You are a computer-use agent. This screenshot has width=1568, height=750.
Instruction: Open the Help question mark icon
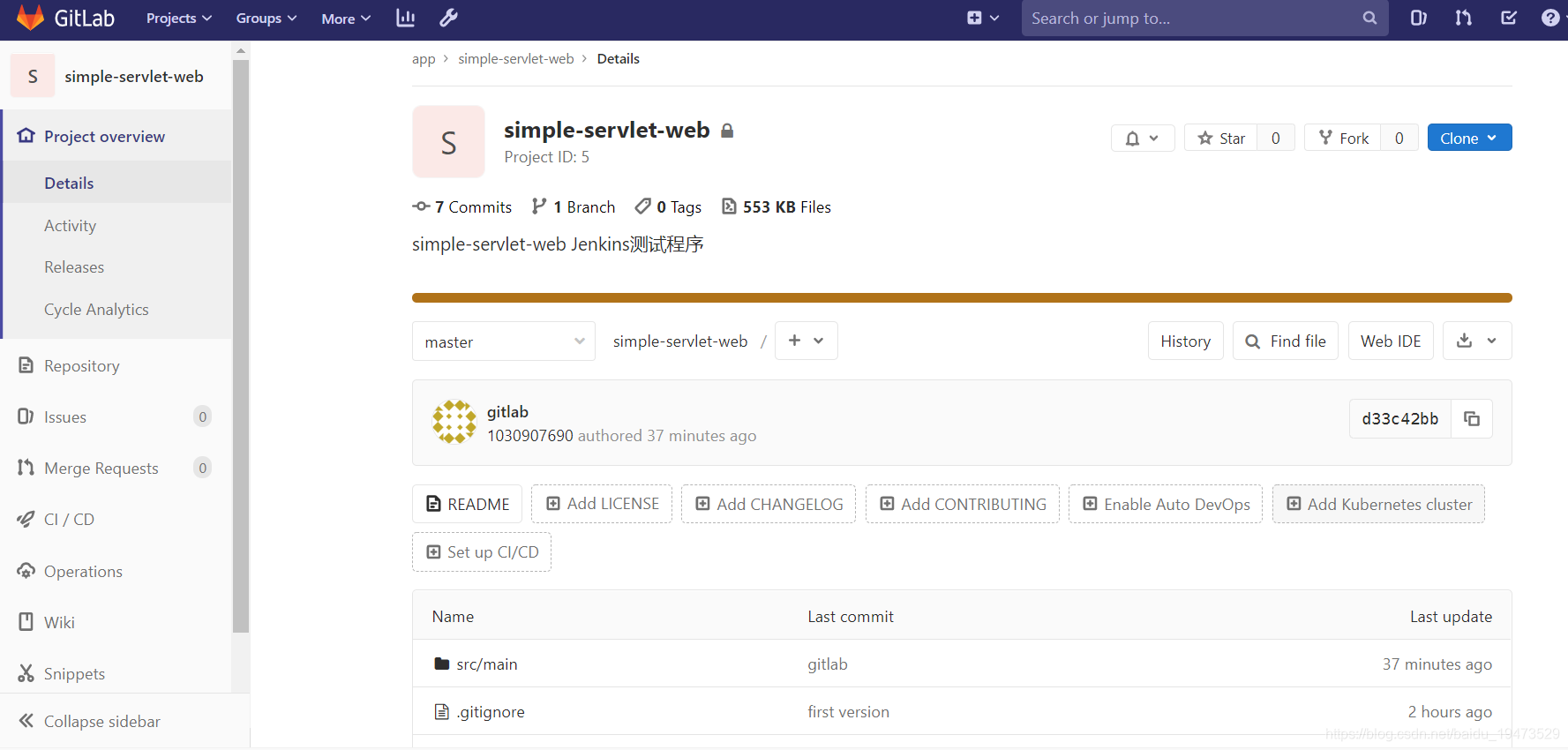click(x=1550, y=18)
